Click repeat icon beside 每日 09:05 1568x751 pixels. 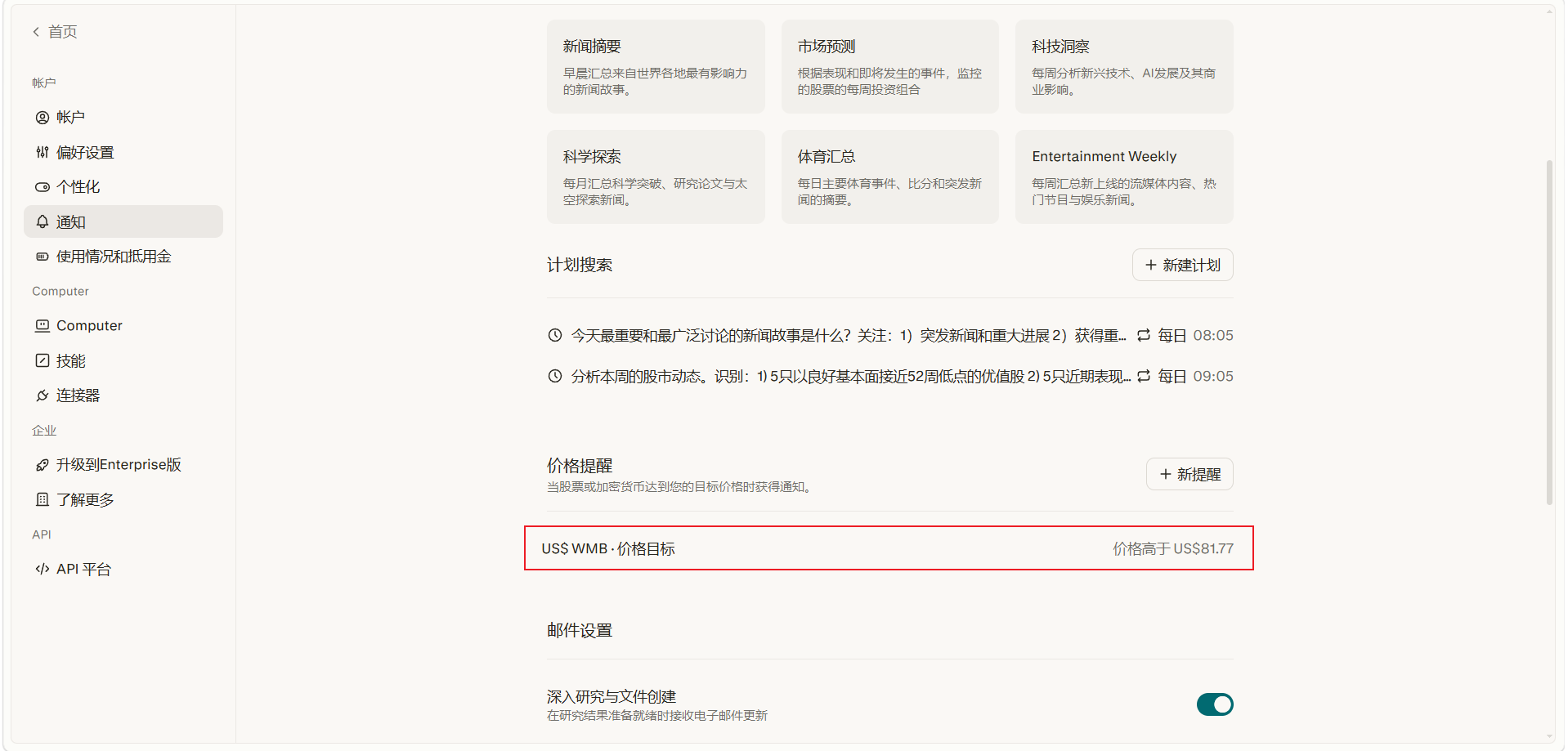(1144, 376)
